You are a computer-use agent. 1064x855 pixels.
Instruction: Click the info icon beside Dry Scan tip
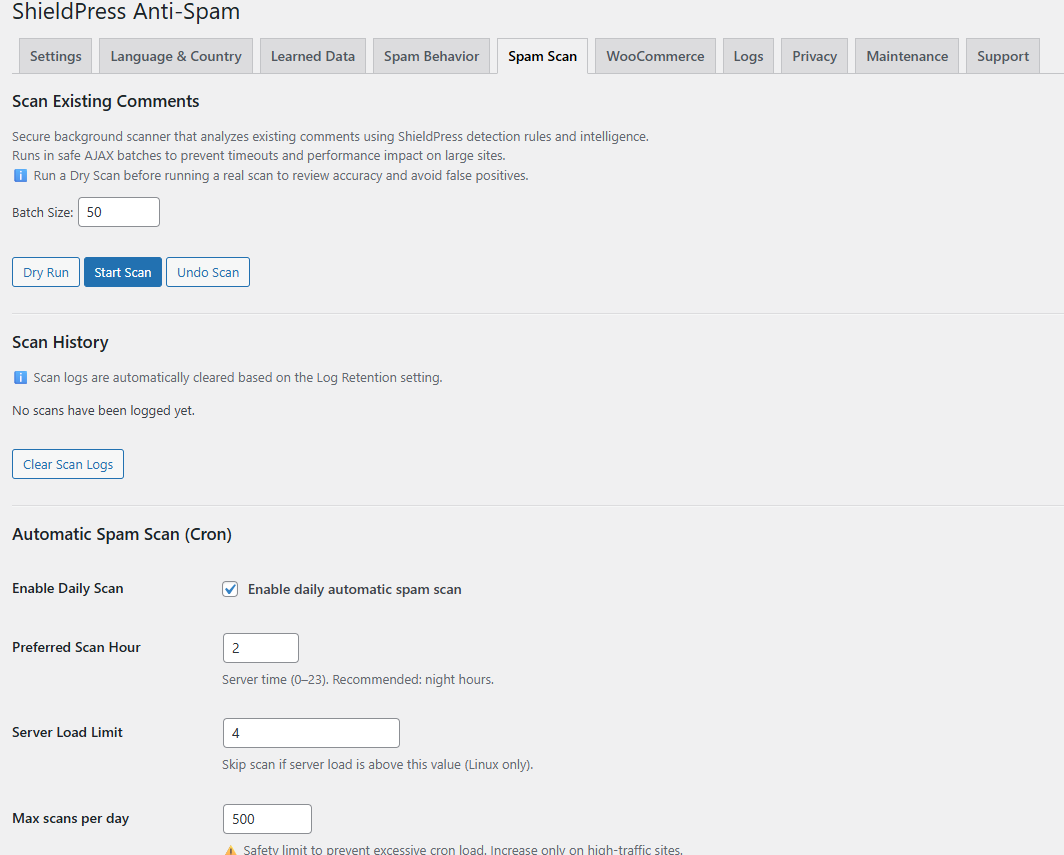pos(20,176)
